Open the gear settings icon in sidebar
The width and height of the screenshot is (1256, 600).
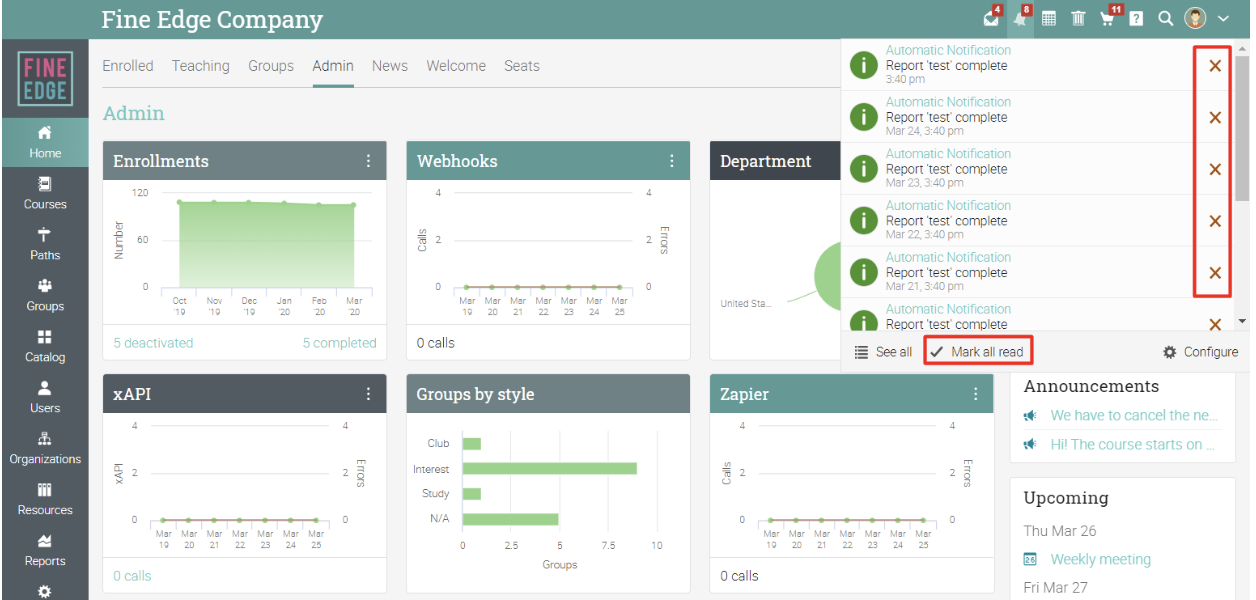(44, 592)
